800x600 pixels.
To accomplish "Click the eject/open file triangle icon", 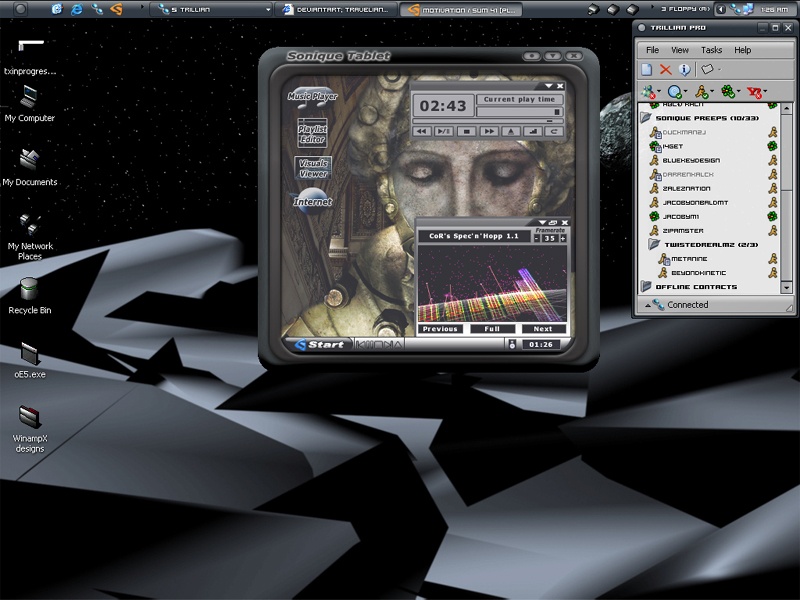I will click(x=510, y=132).
